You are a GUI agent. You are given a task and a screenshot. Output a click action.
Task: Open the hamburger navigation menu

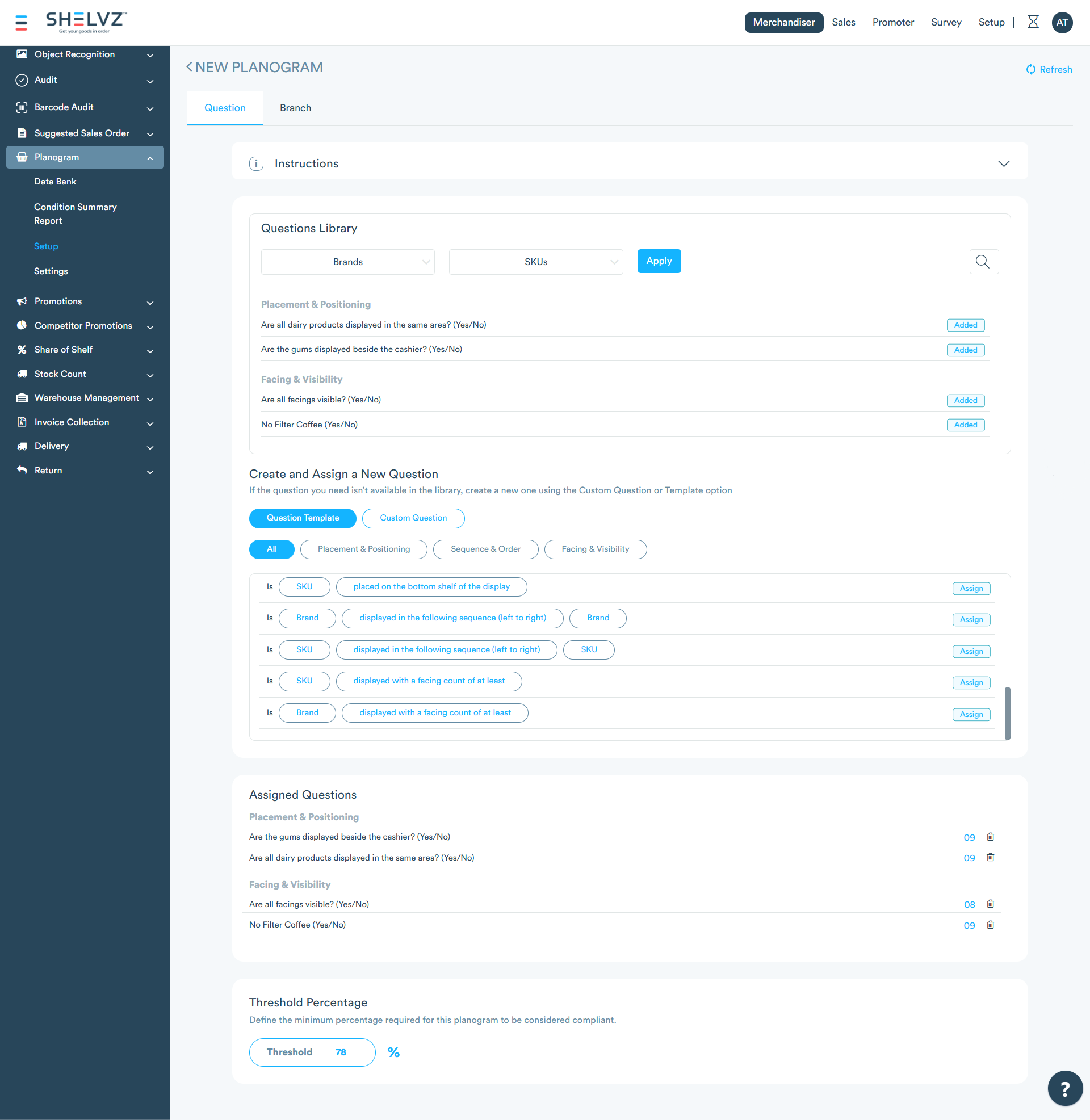tap(21, 23)
